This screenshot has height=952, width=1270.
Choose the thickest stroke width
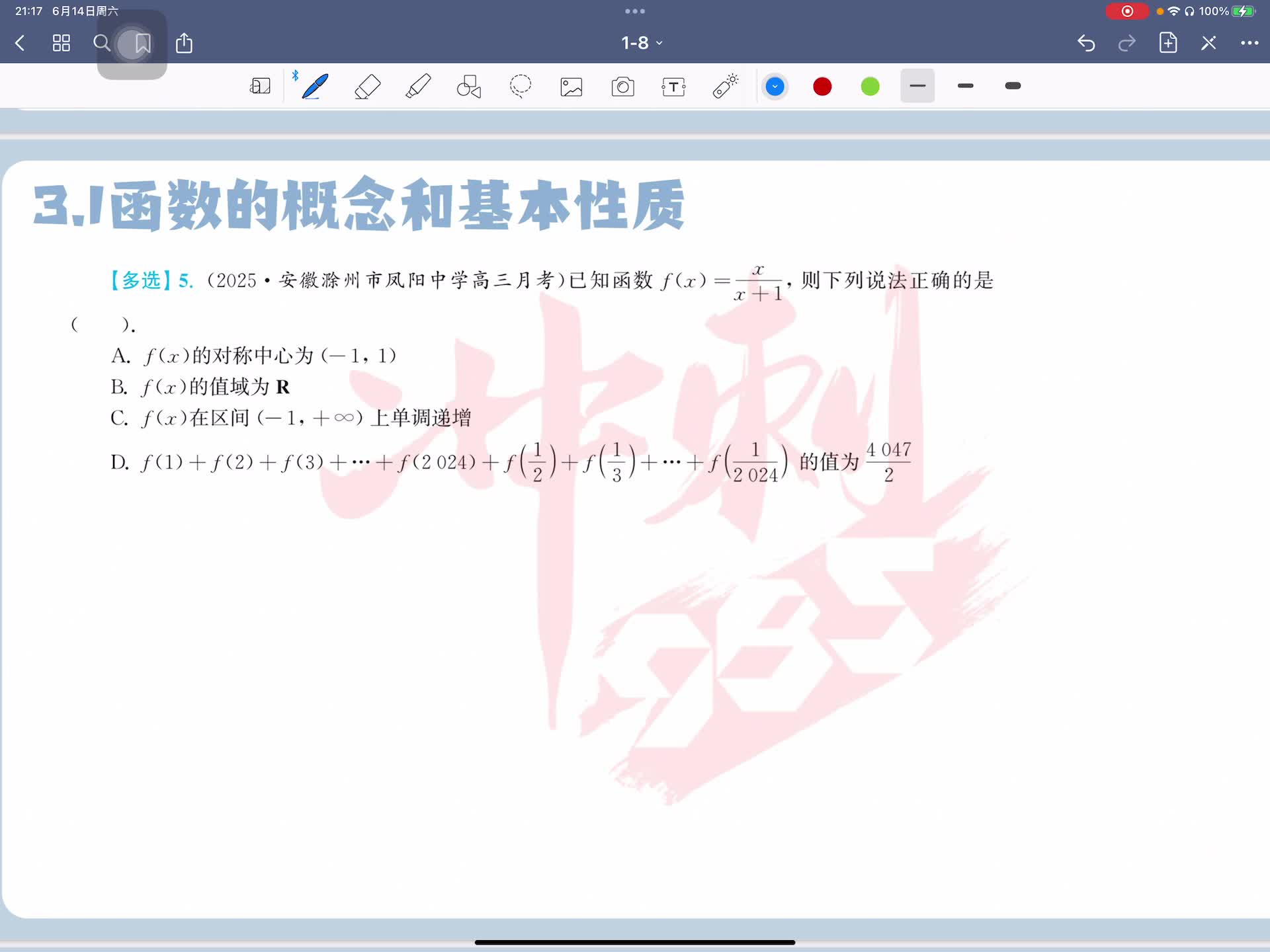coord(1013,86)
